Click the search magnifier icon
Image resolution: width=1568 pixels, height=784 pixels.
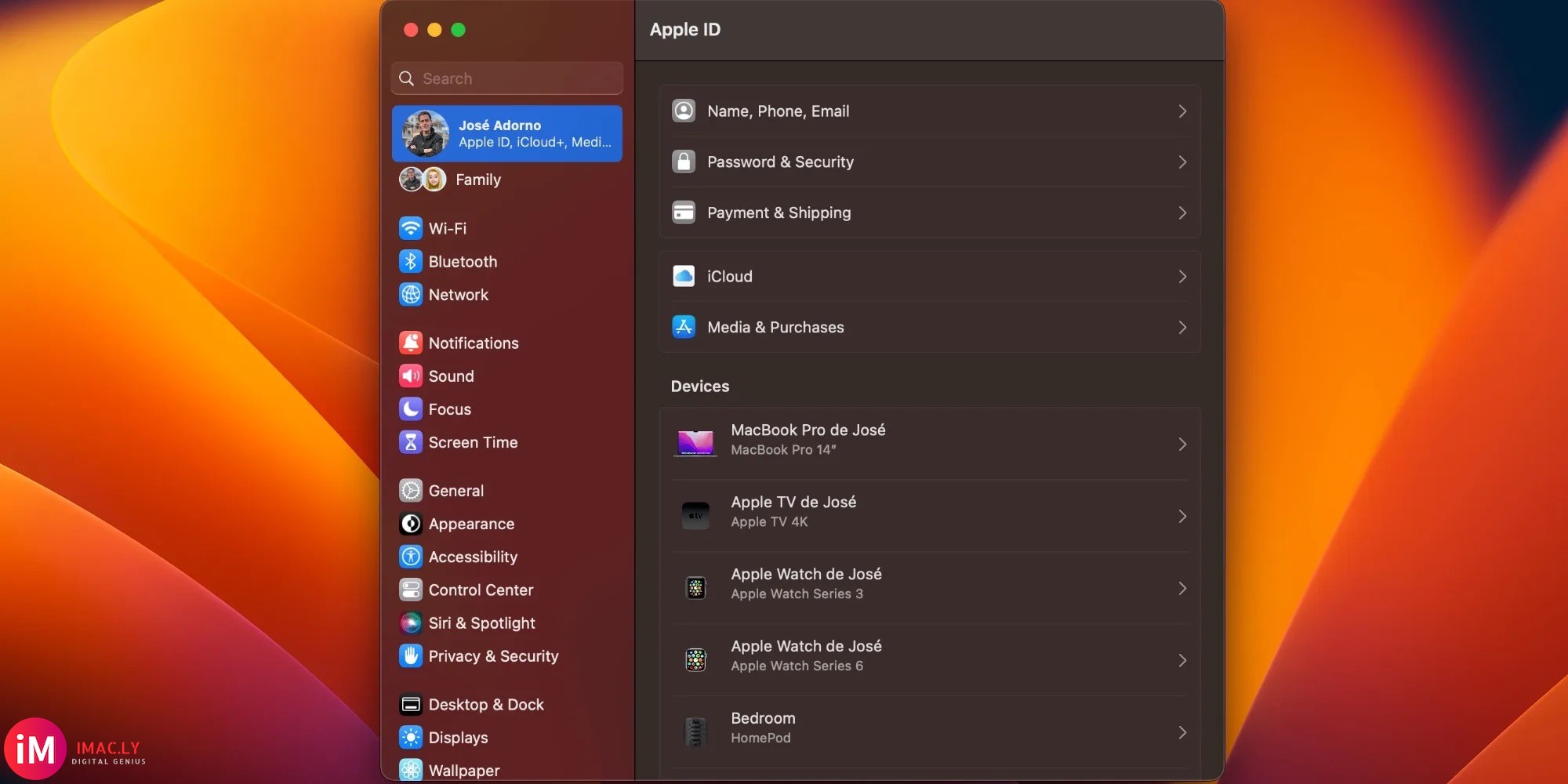click(406, 78)
